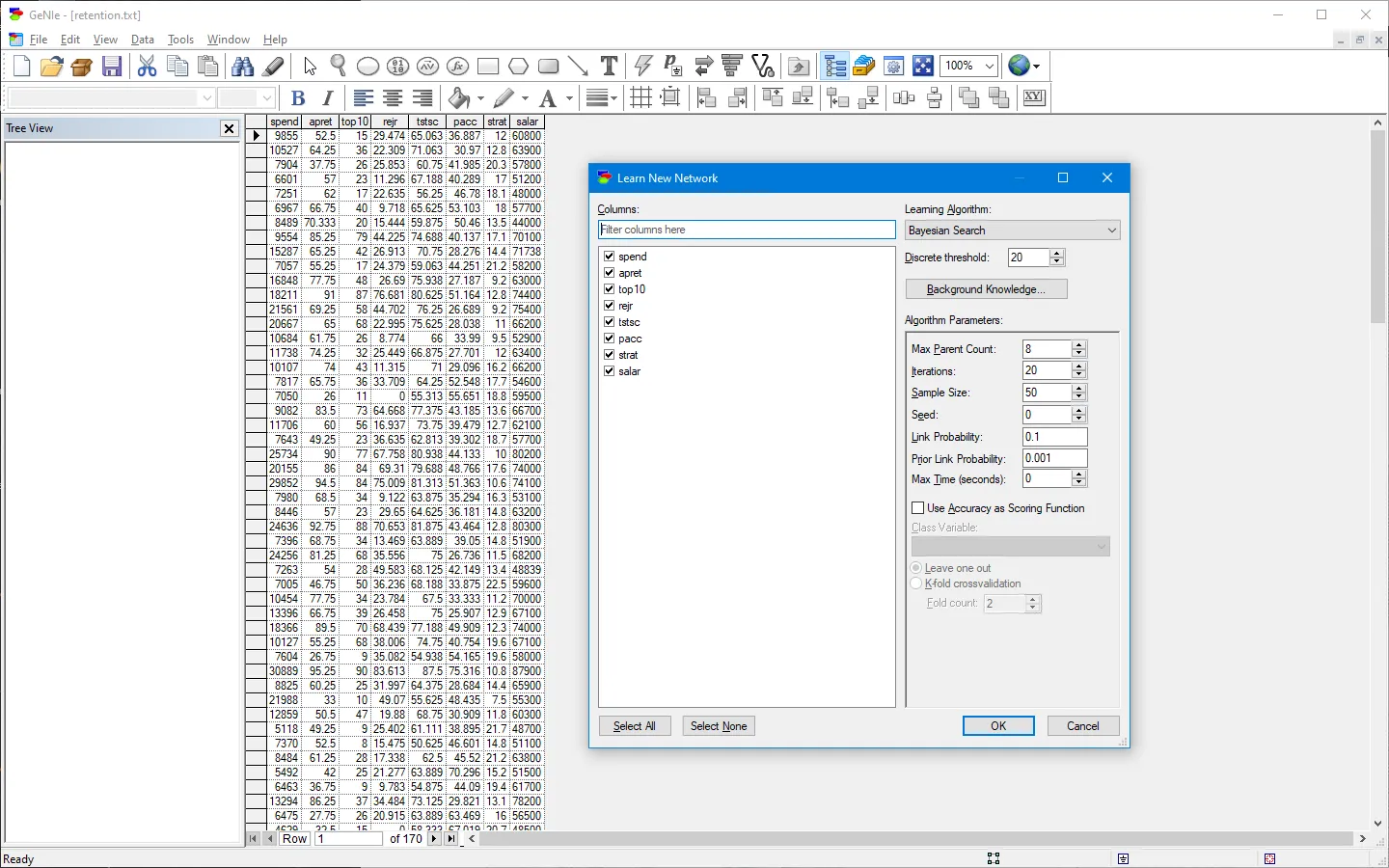
Task: Open the Data menu
Action: pyautogui.click(x=143, y=40)
